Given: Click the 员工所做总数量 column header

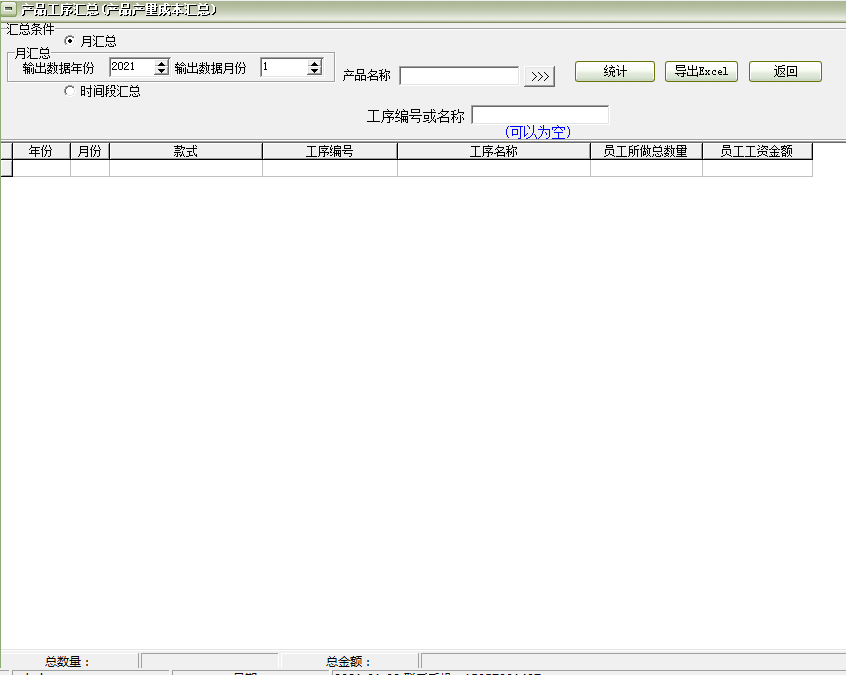Looking at the screenshot, I should click(646, 151).
